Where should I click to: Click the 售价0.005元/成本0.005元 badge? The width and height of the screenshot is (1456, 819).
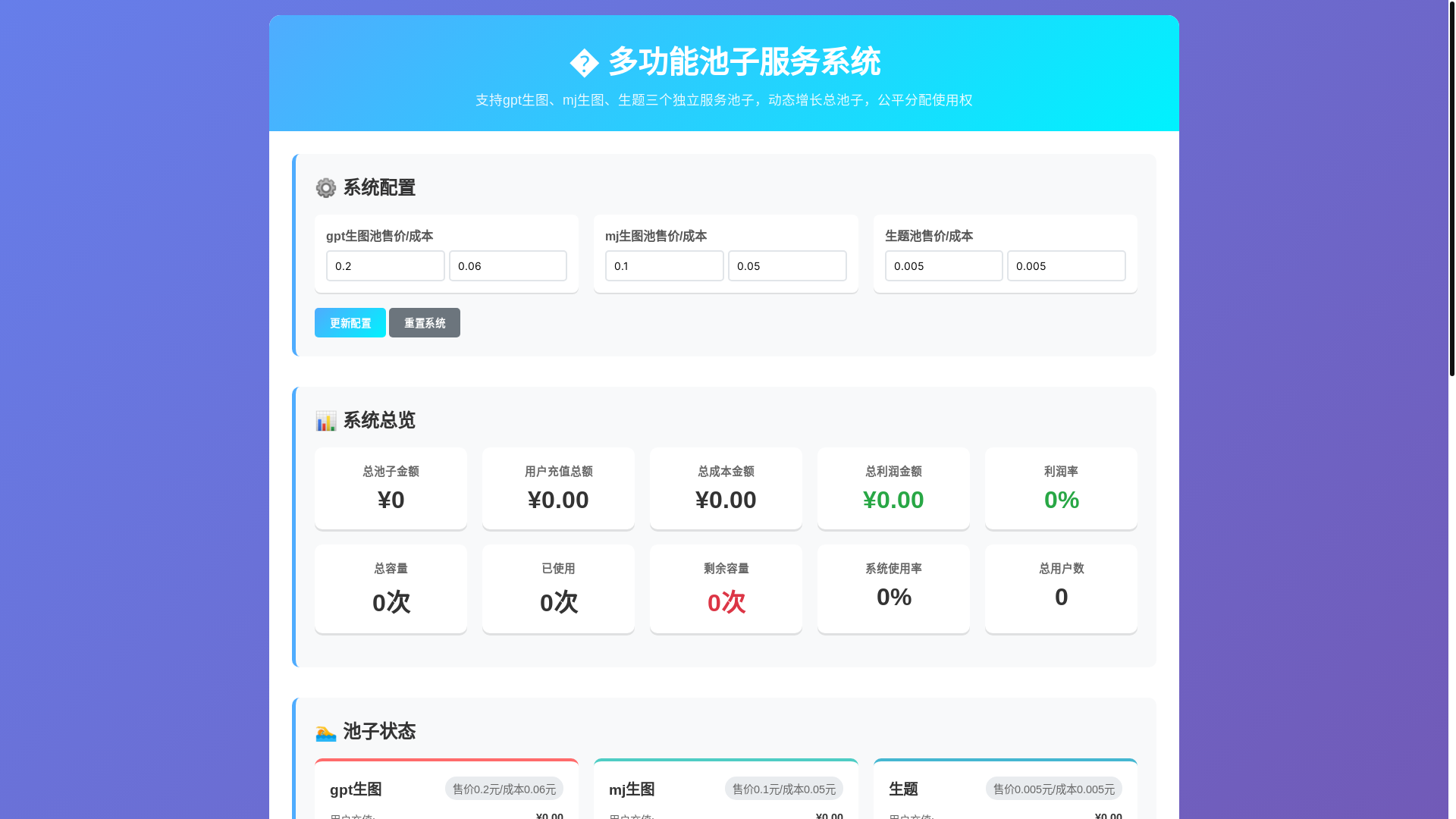click(x=1054, y=789)
